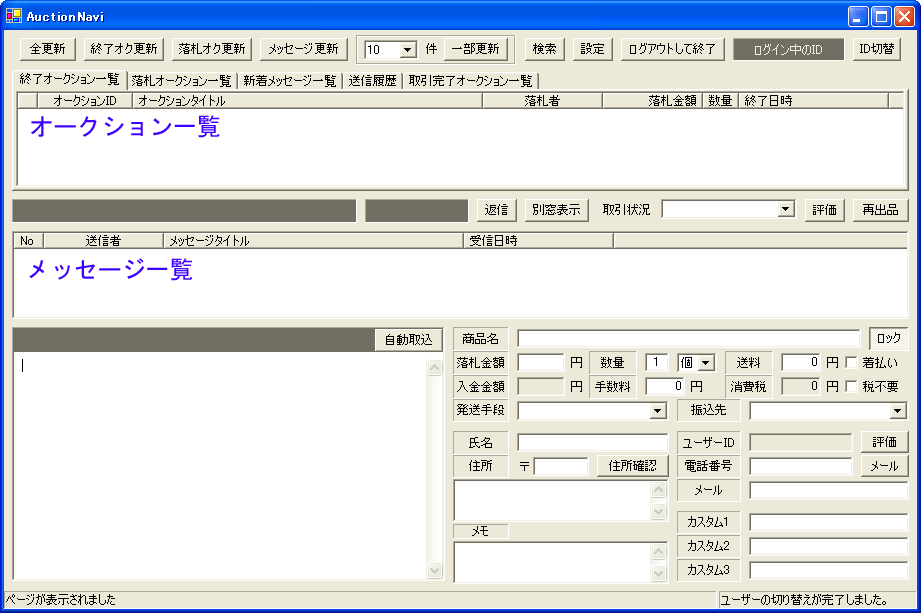Image resolution: width=921 pixels, height=613 pixels.
Task: Toggle the 税不要 checkbox
Action: [x=852, y=386]
